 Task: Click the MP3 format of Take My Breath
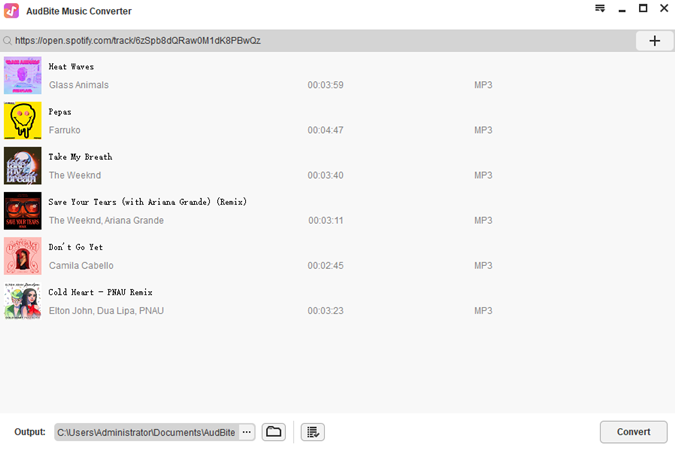(483, 175)
